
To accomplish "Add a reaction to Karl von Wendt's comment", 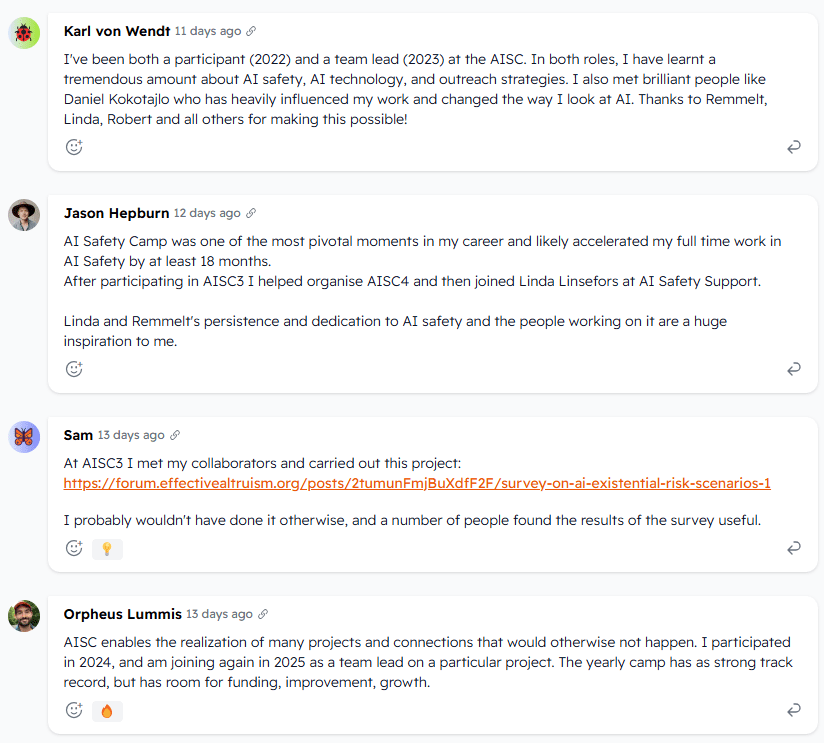I will (x=74, y=147).
